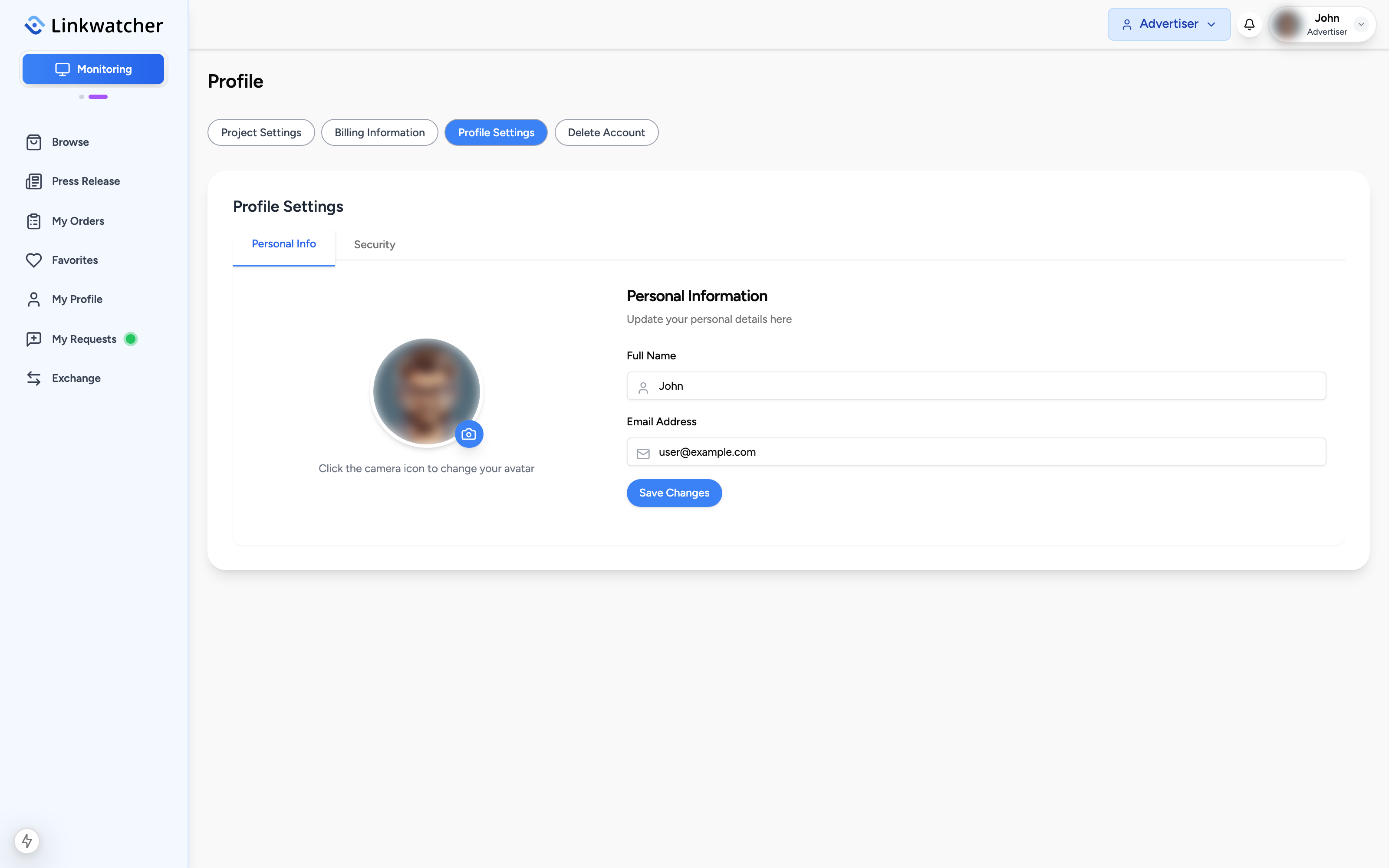Click the envelope icon in Email Address field
Screen dimensions: 1389x868
tap(643, 454)
